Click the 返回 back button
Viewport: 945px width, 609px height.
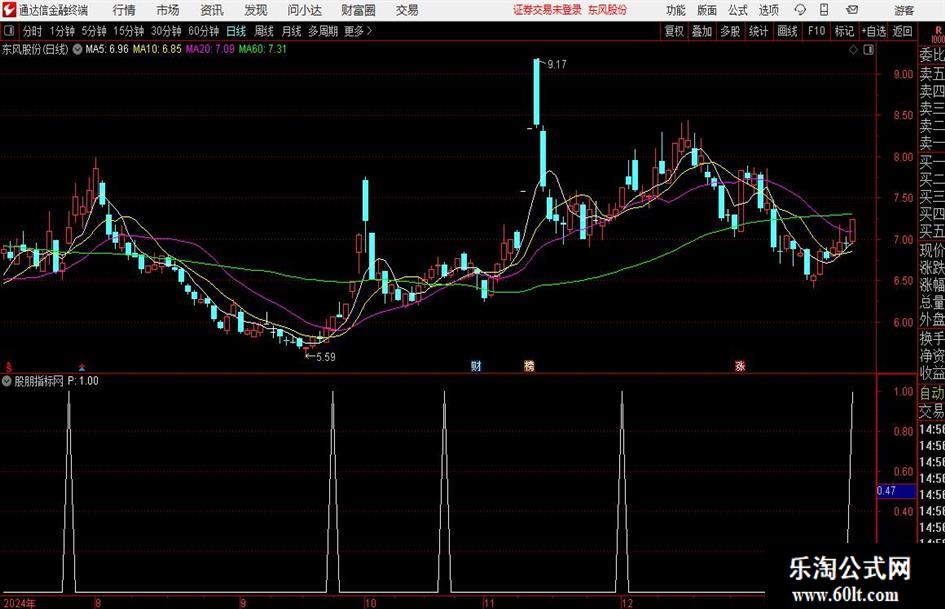coord(902,31)
